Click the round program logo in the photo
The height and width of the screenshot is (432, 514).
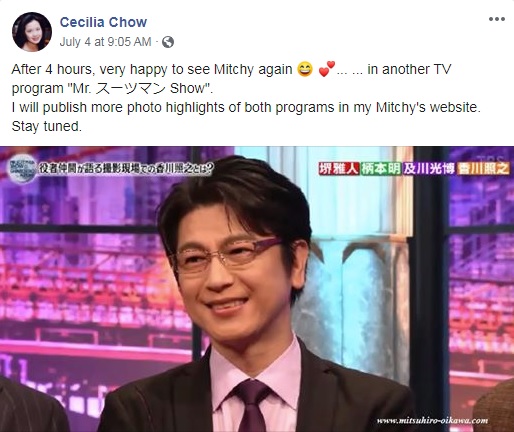point(22,170)
